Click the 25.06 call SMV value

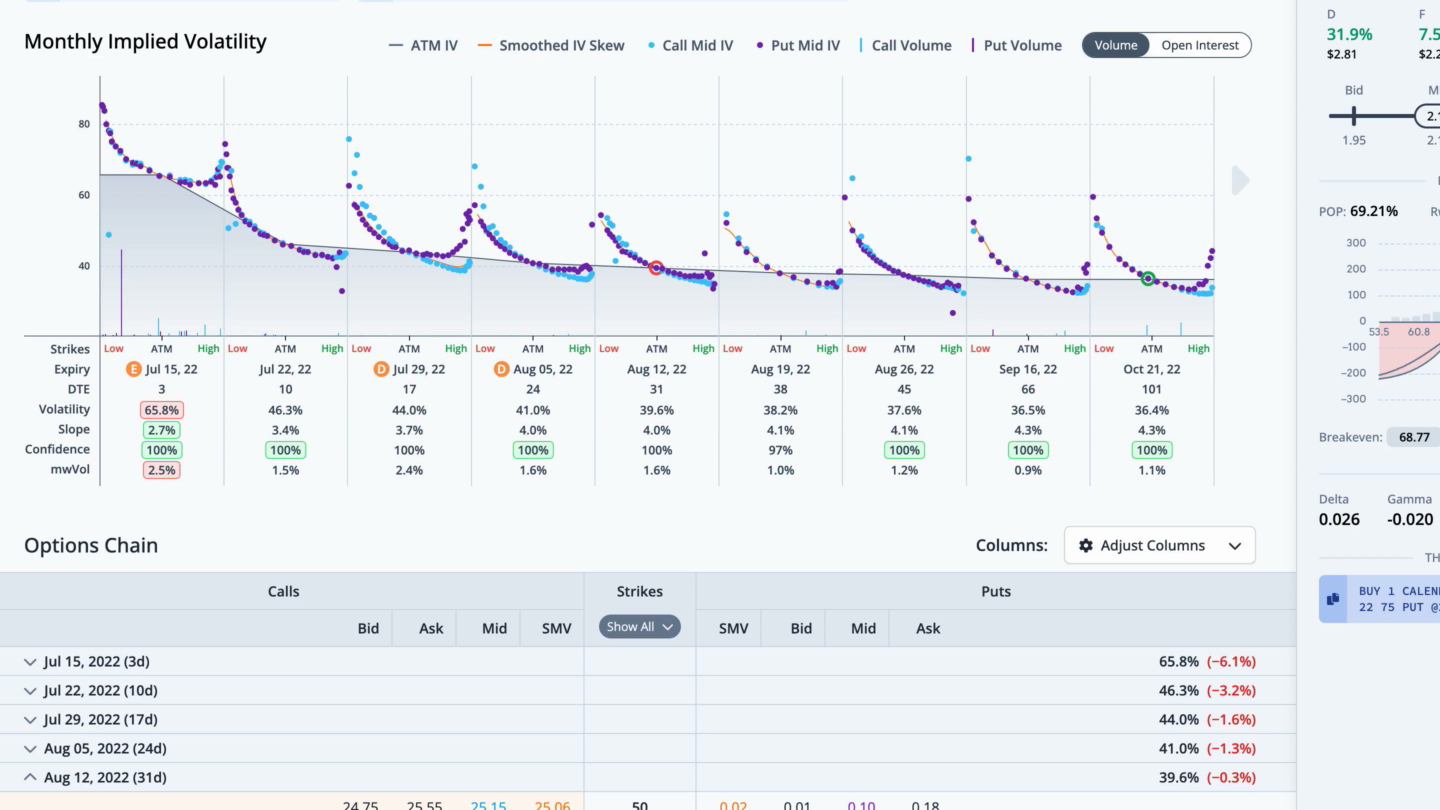pos(552,805)
